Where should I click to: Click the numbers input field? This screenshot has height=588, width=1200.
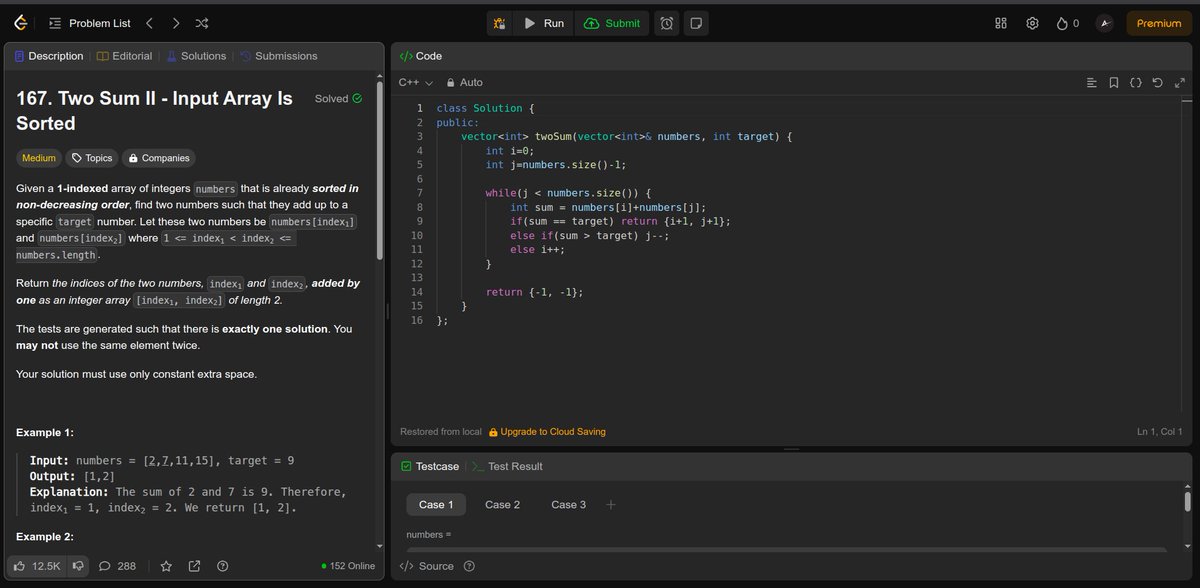[786, 549]
